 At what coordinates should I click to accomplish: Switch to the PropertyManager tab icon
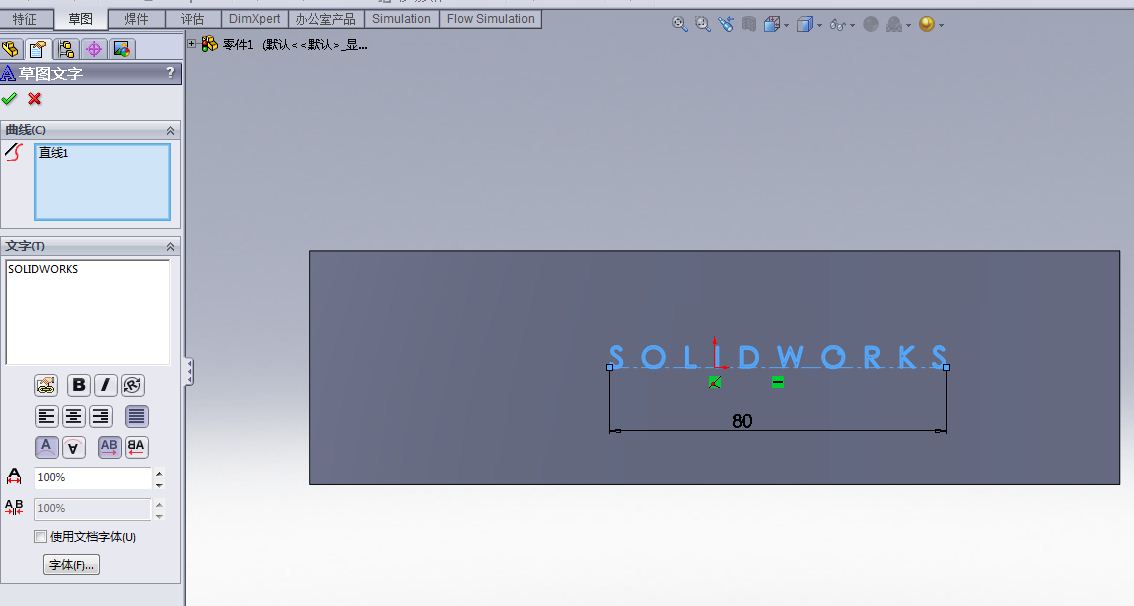(38, 48)
